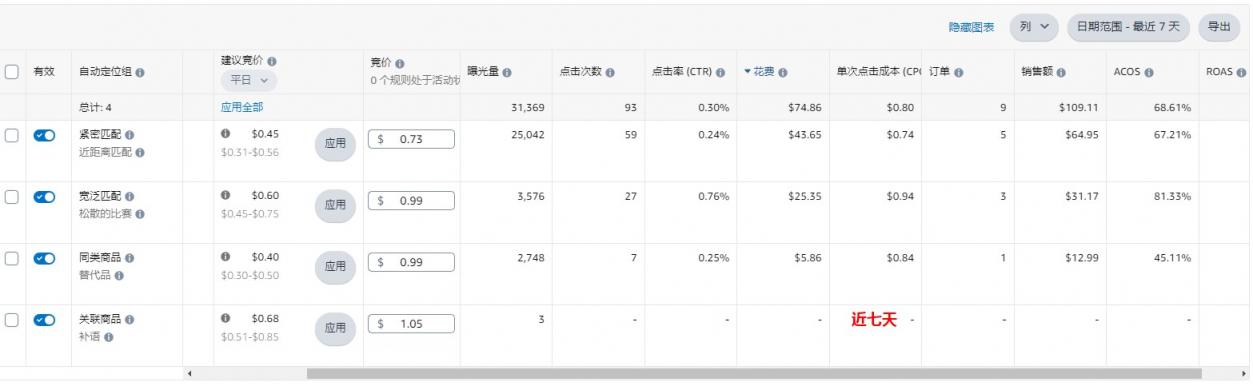Click impressions value 25,042

527,135
